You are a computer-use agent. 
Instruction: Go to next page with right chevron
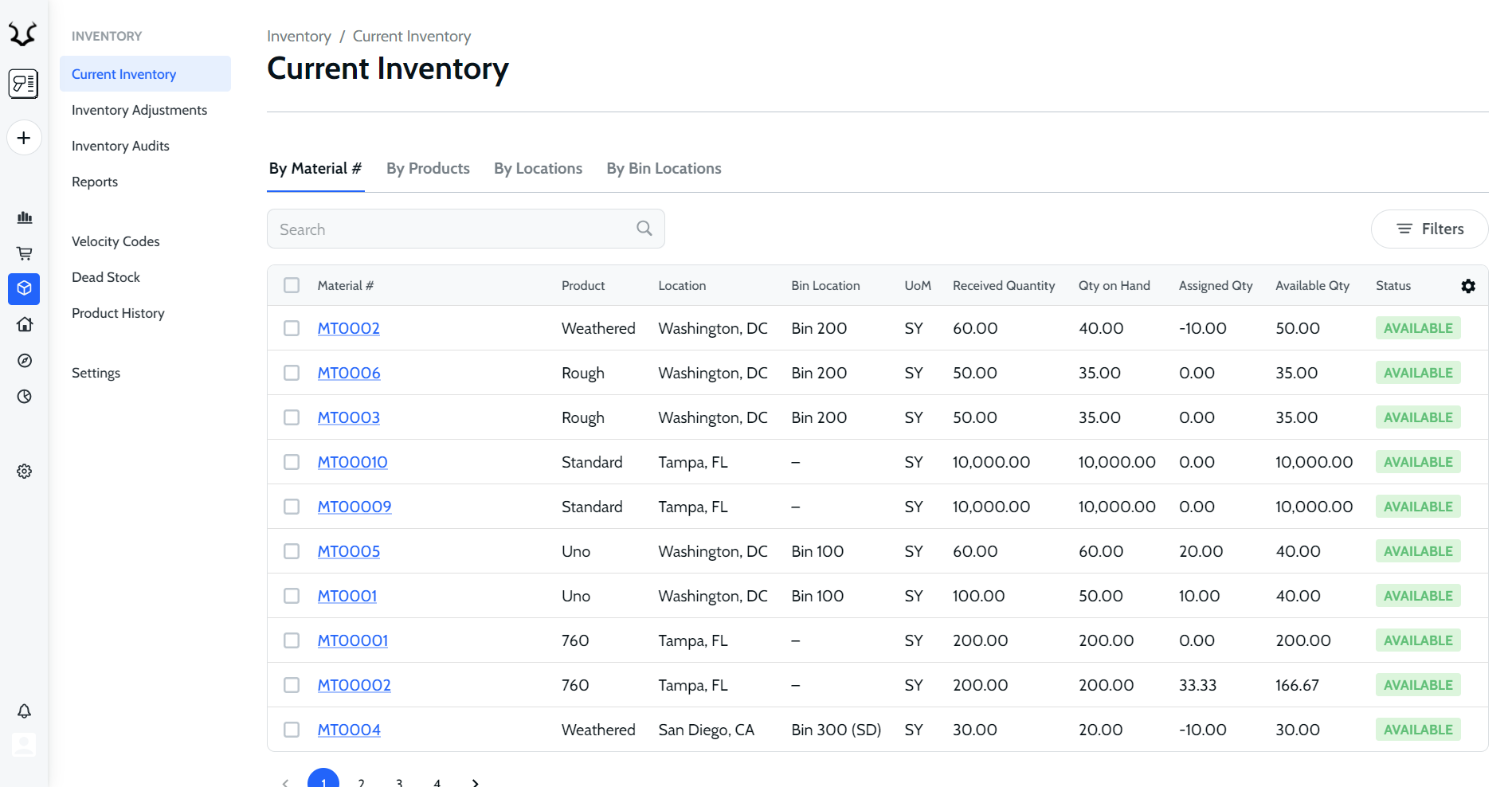tap(476, 782)
